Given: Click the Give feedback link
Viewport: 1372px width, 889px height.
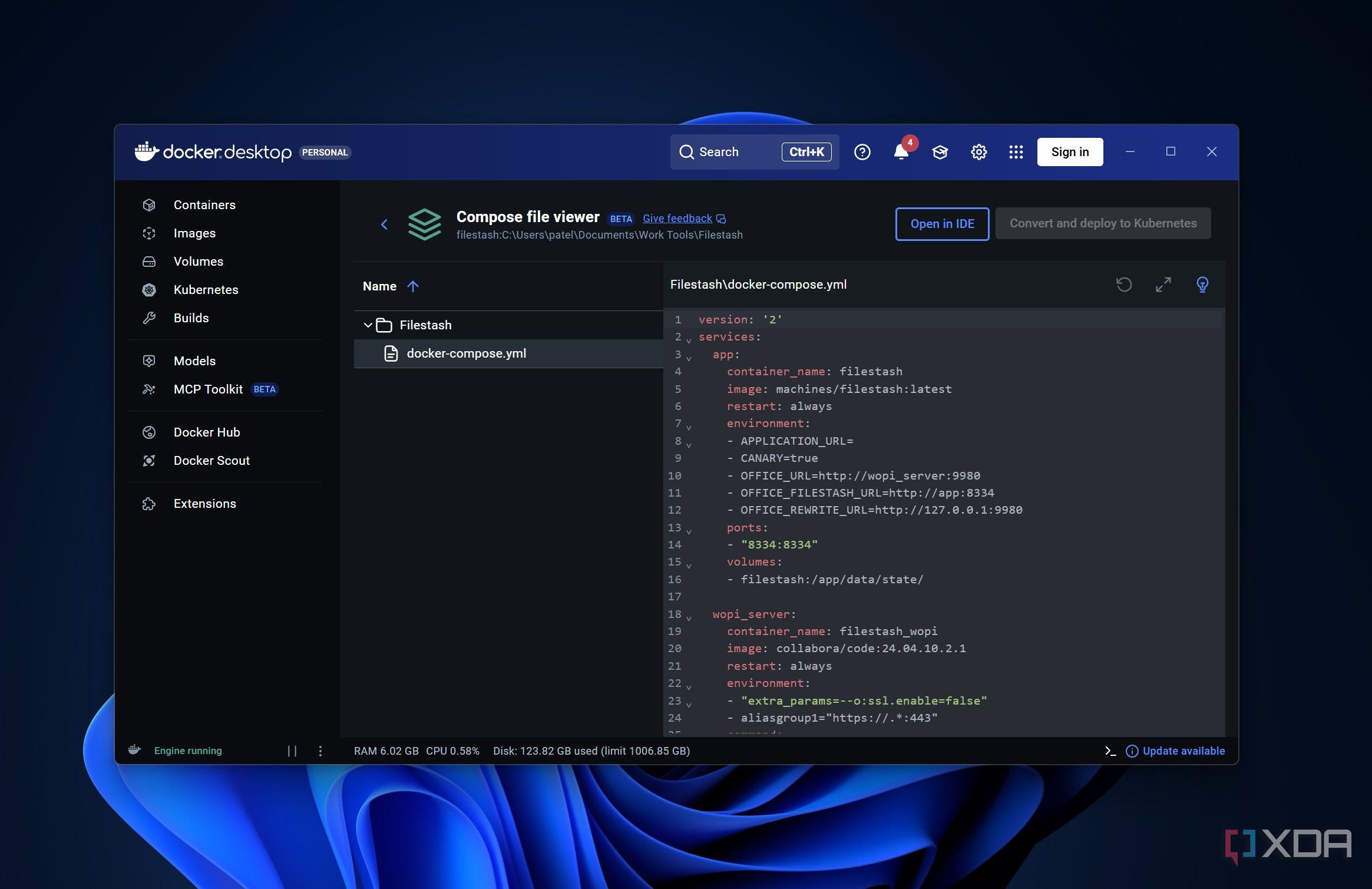Looking at the screenshot, I should tap(677, 219).
